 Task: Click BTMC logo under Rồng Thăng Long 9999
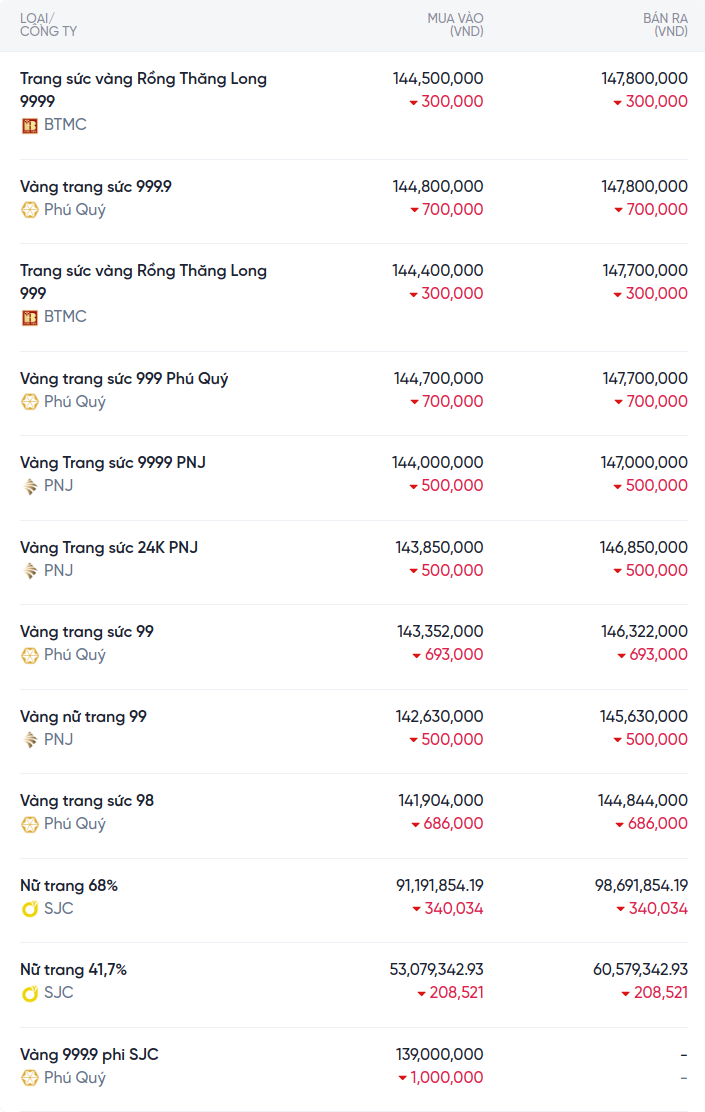30,125
